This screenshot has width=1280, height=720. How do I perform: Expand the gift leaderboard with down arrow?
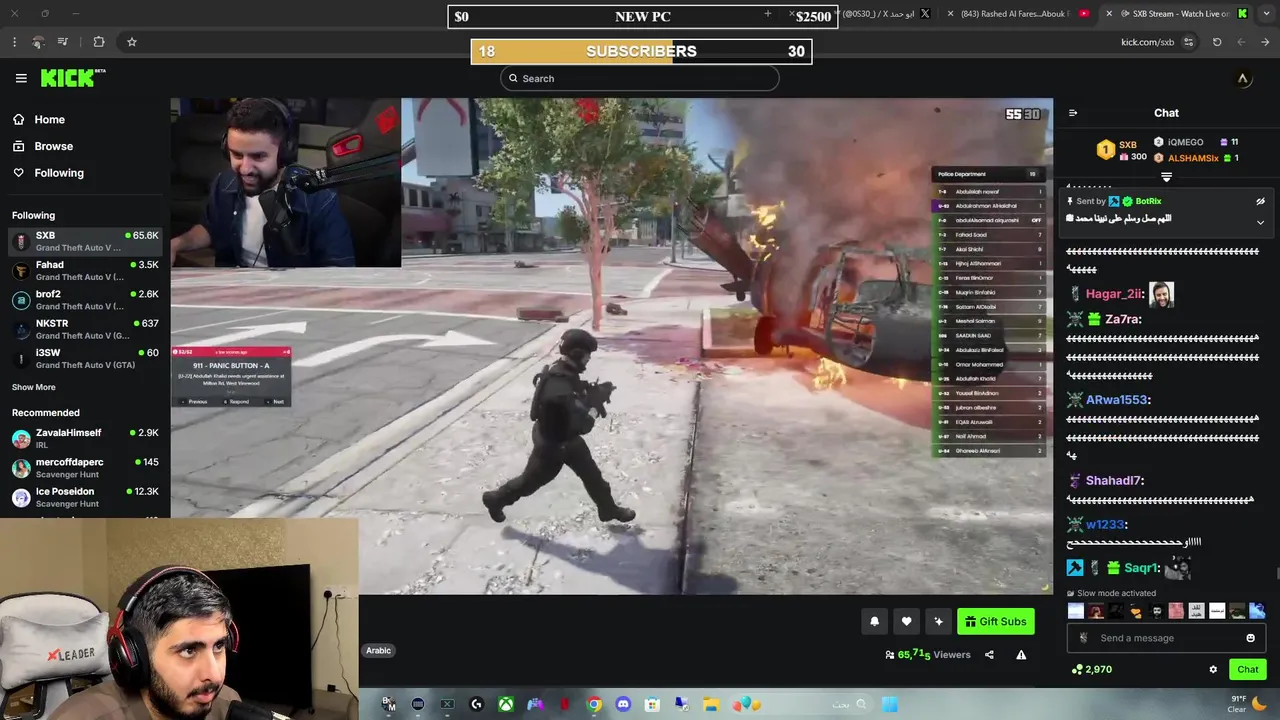[x=1166, y=177]
